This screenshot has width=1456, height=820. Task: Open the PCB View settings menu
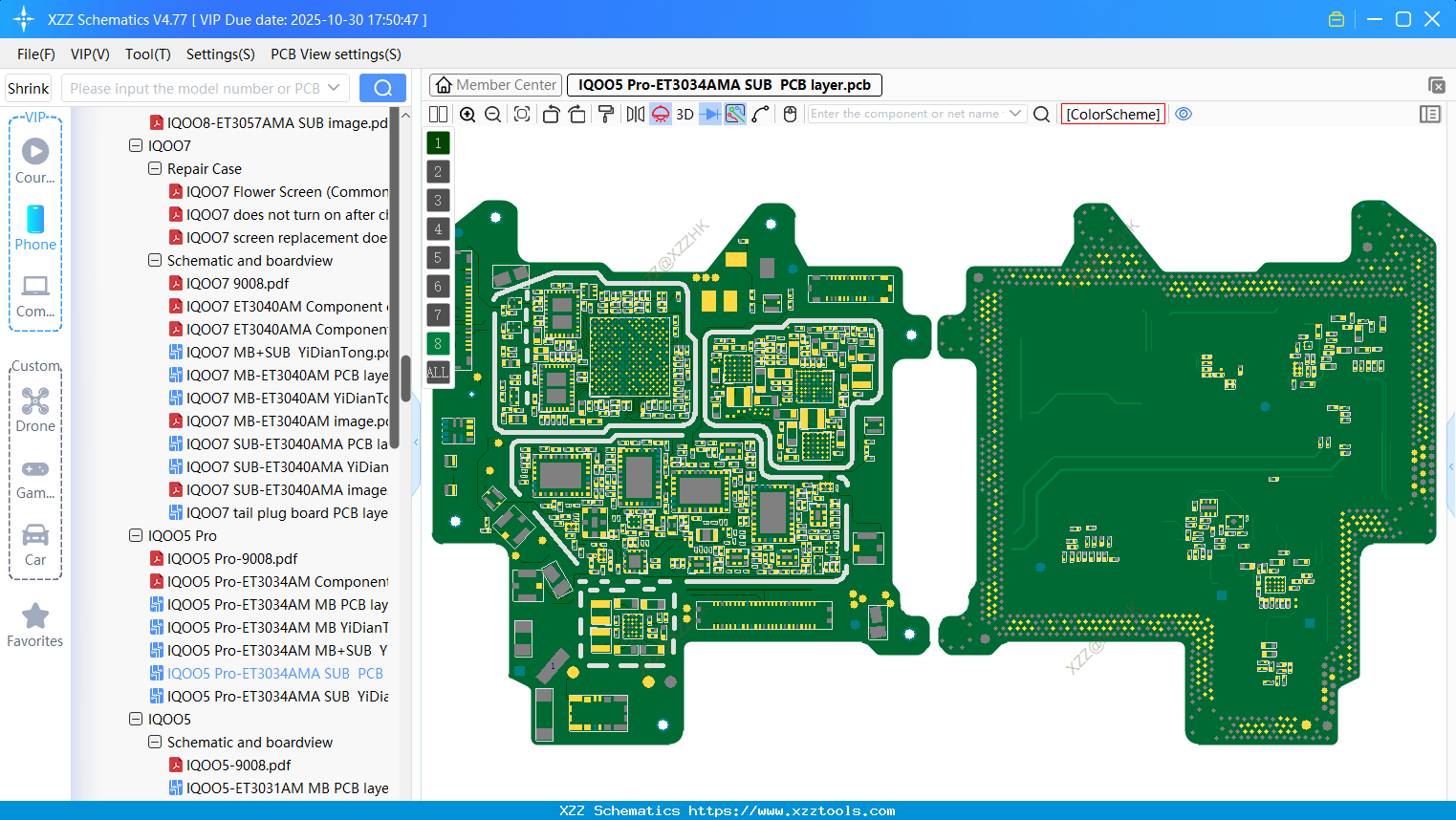tap(335, 54)
